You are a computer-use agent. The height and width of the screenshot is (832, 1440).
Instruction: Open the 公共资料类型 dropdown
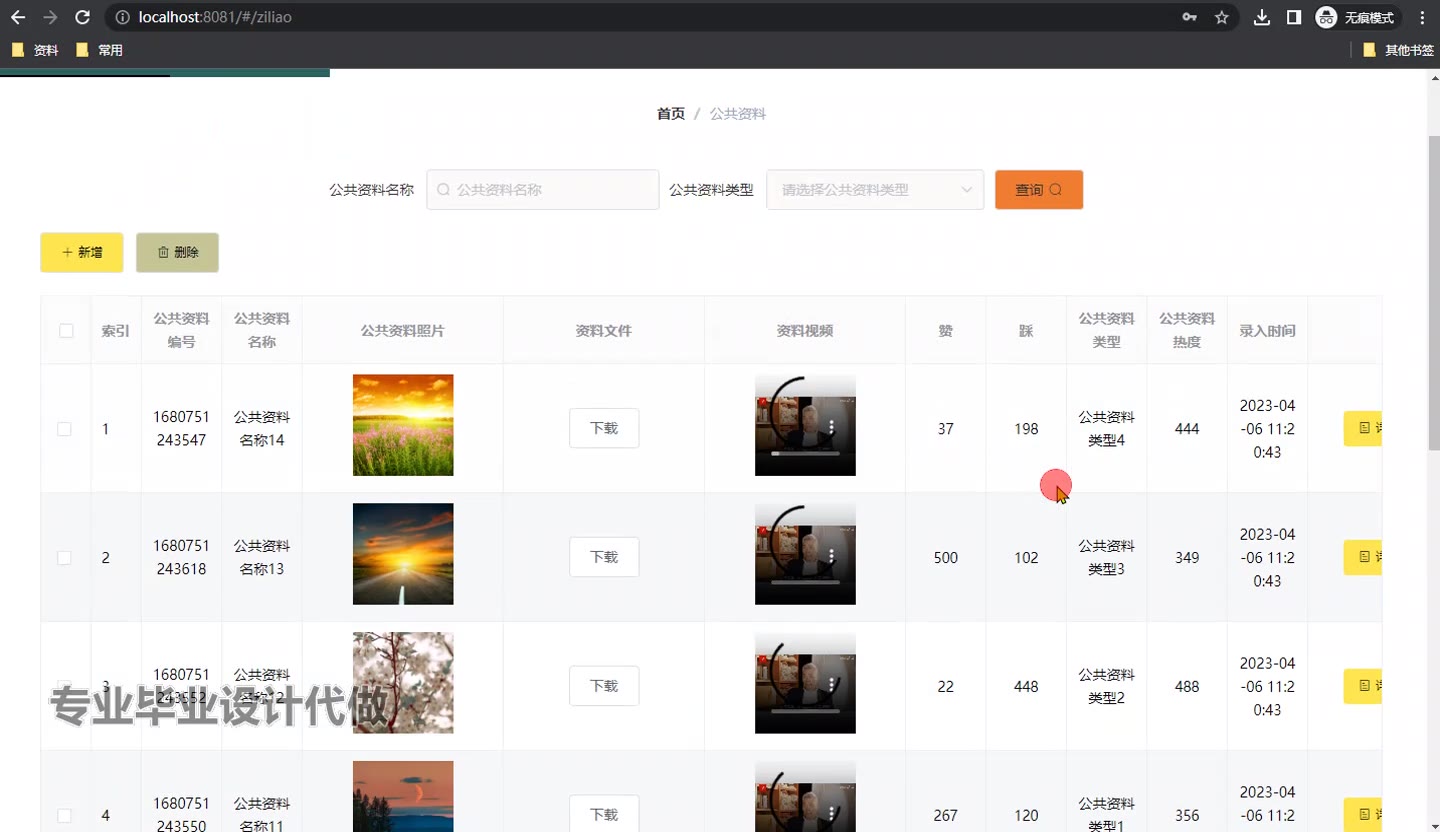click(875, 189)
